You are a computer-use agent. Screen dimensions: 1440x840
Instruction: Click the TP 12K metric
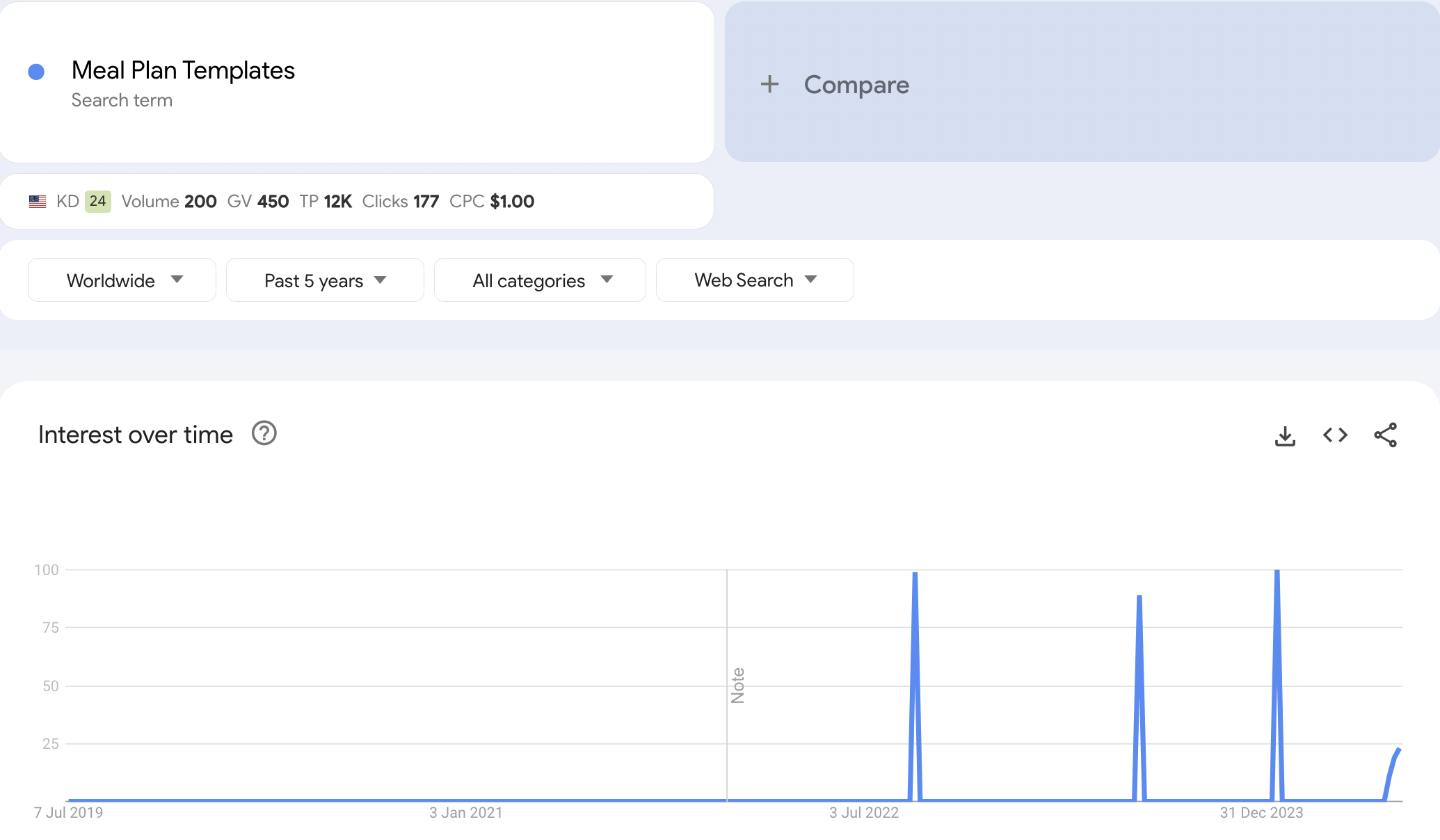point(326,202)
